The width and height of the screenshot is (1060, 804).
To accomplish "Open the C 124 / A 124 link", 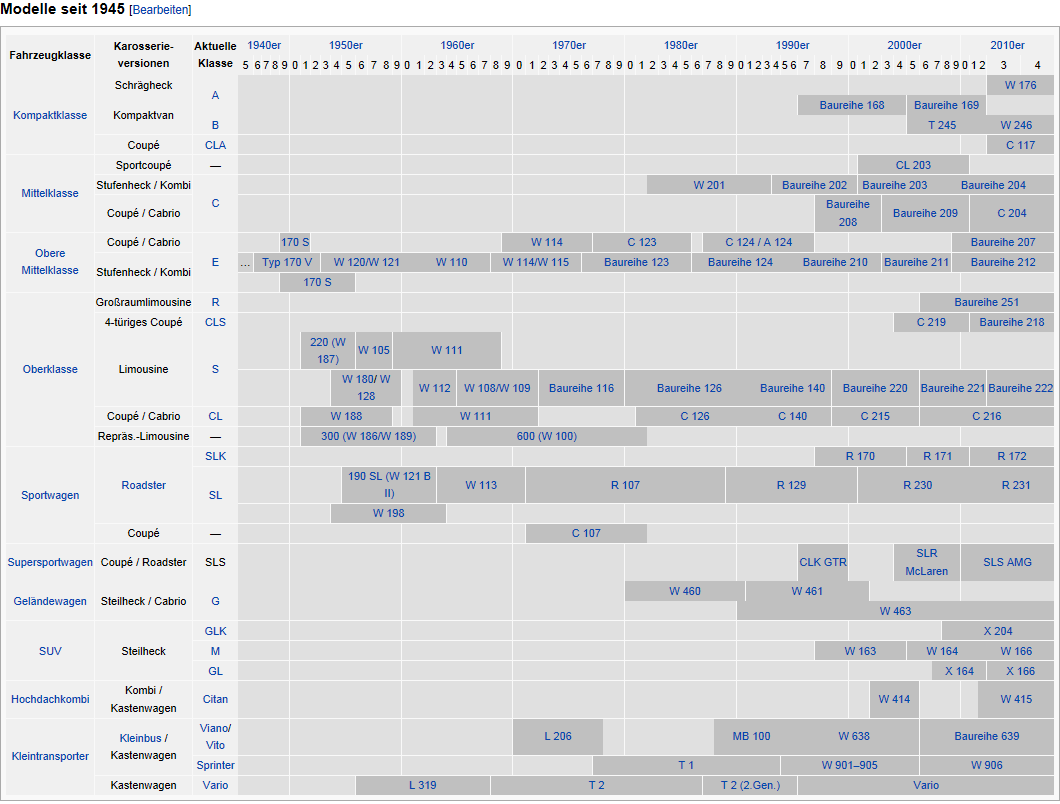I will (x=758, y=242).
